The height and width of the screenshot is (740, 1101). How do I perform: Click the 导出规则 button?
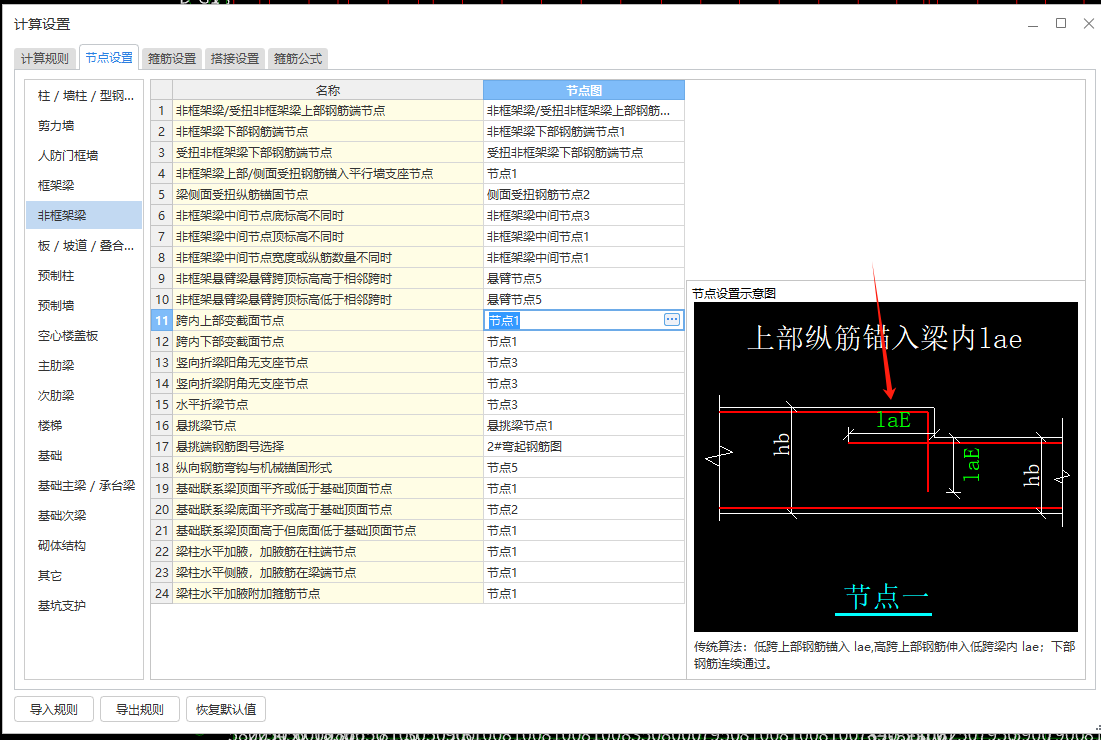(140, 709)
